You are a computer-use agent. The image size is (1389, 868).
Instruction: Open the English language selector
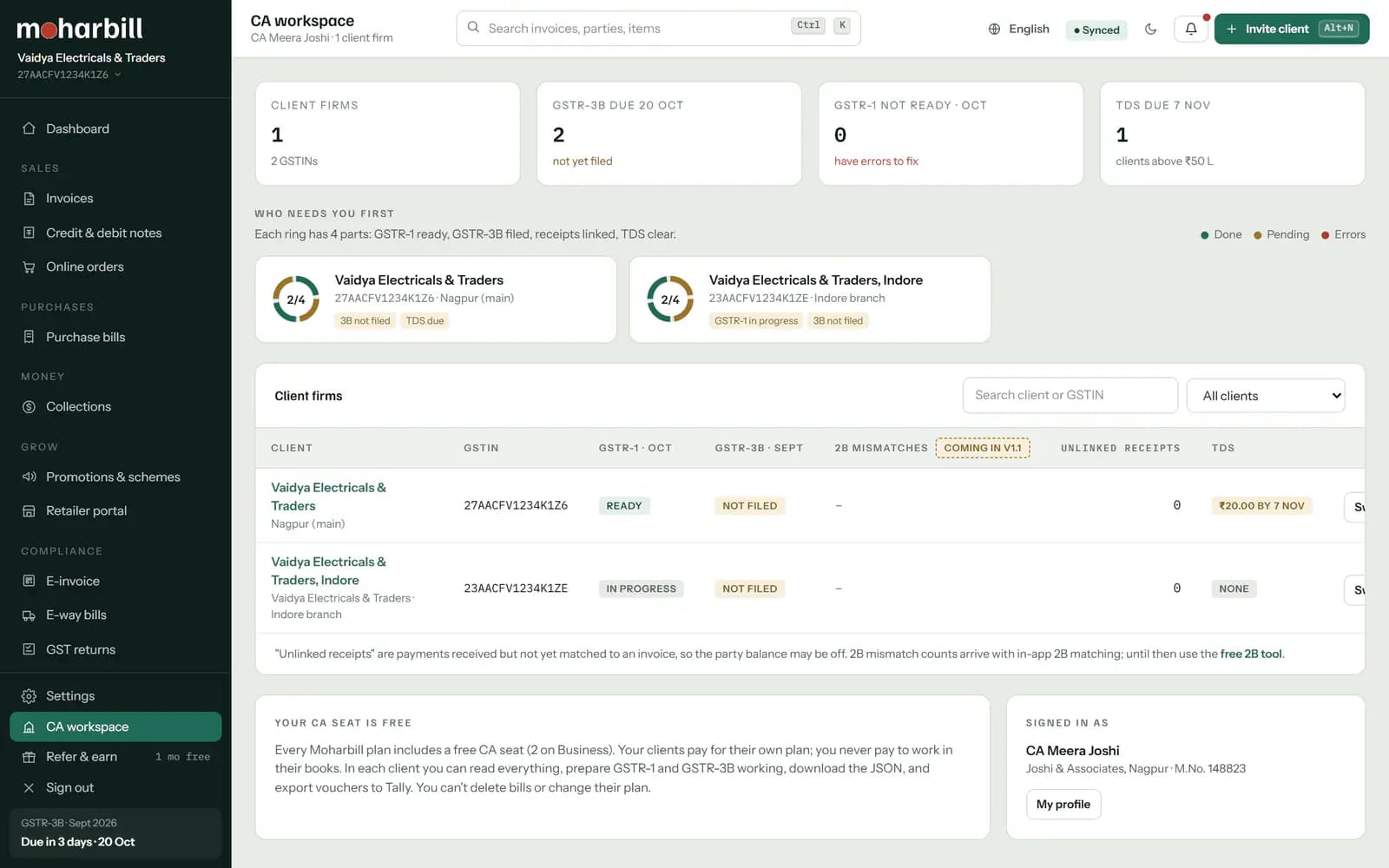(x=1018, y=29)
